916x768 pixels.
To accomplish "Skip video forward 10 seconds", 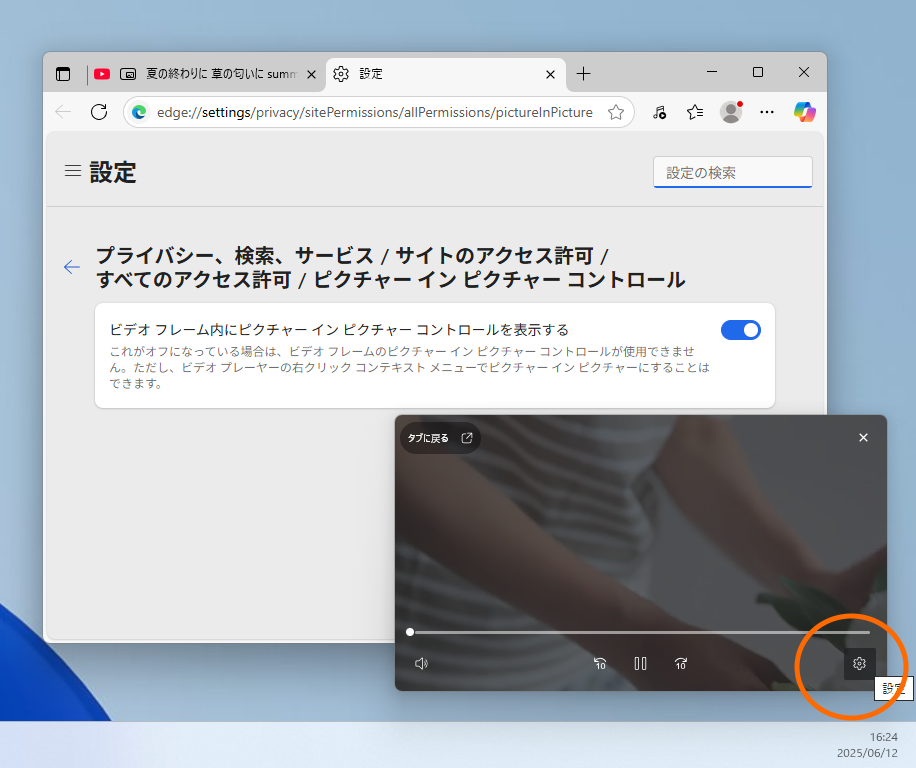I will click(x=681, y=663).
